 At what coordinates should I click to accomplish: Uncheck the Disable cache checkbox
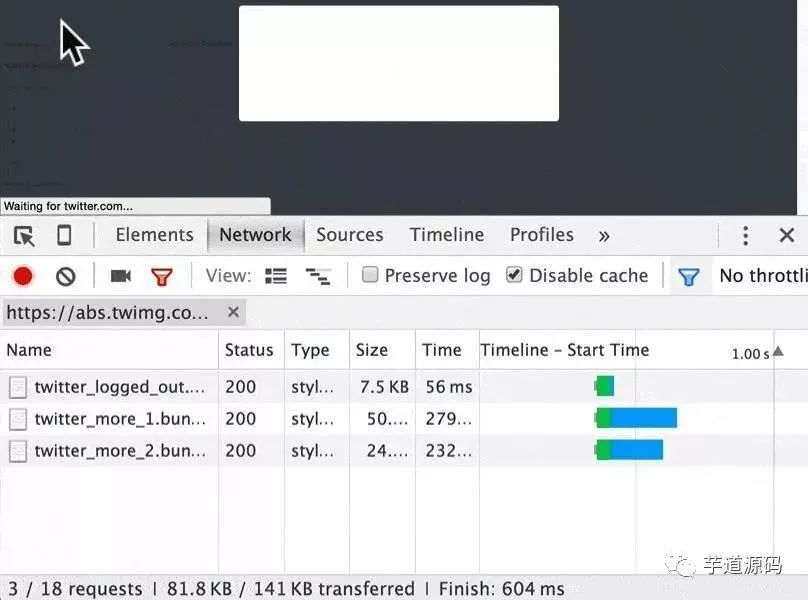click(514, 275)
